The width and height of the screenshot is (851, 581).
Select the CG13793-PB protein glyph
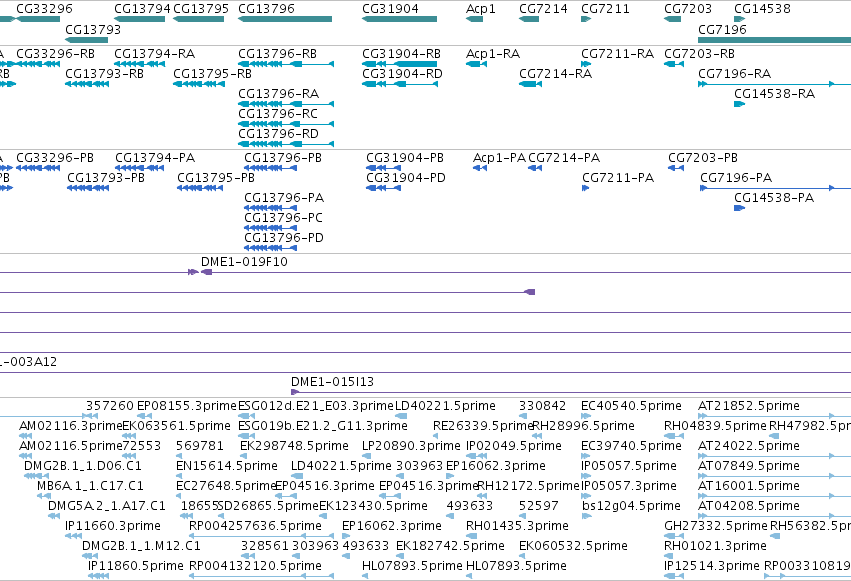[x=88, y=188]
